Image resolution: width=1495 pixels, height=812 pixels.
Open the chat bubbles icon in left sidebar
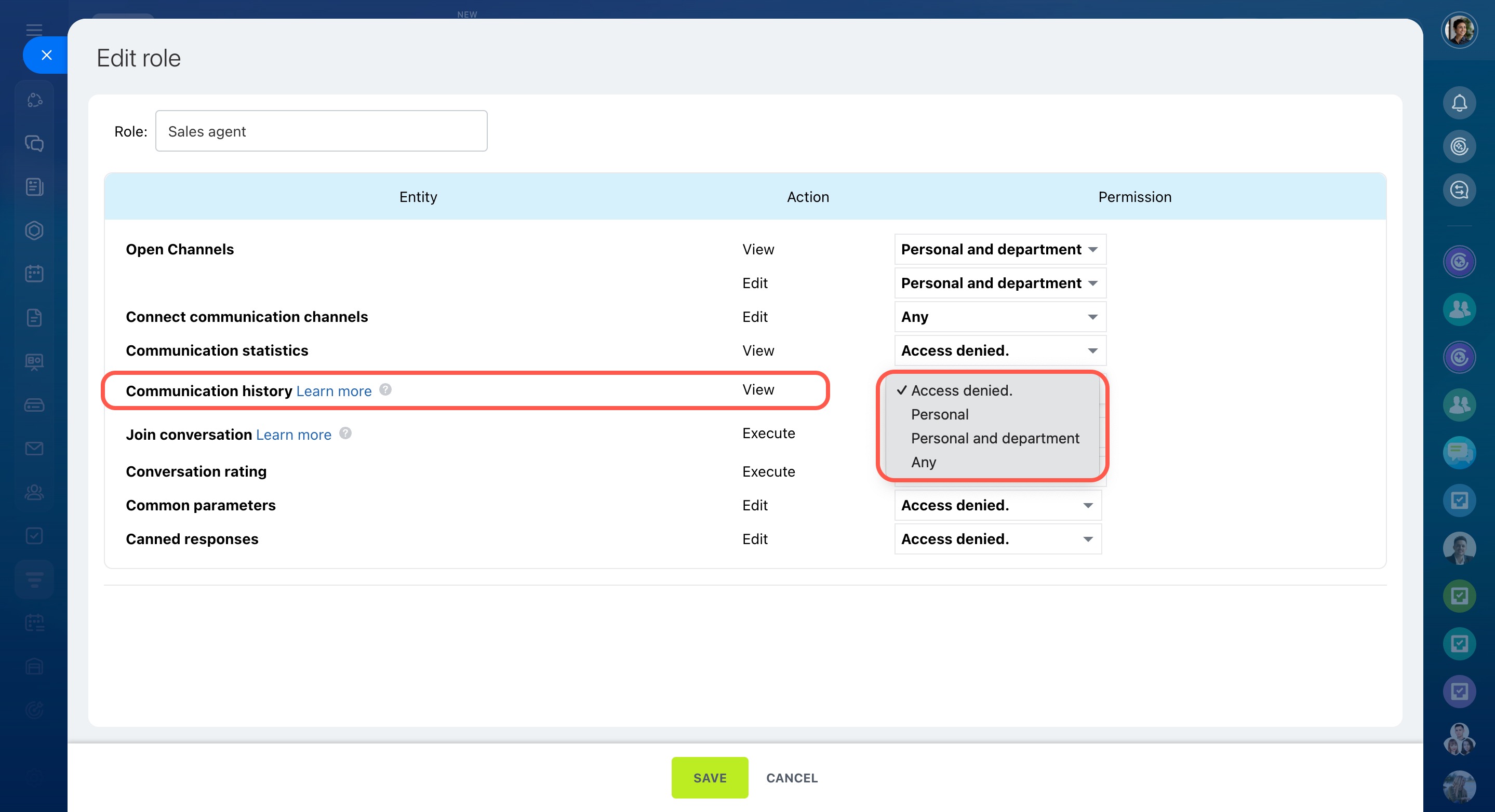(x=34, y=143)
